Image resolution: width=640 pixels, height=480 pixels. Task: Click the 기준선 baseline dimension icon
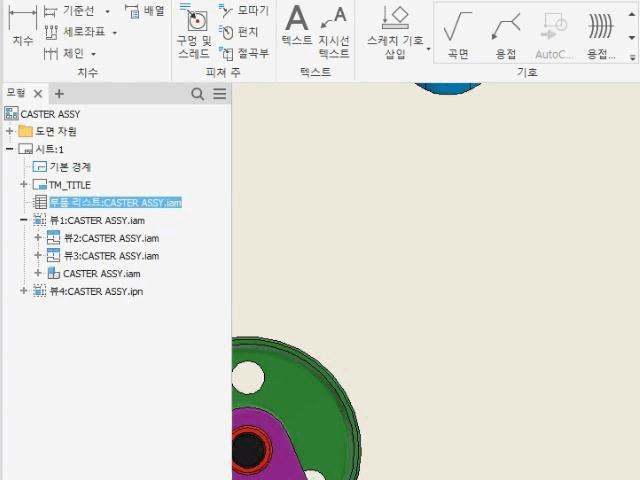[51, 11]
